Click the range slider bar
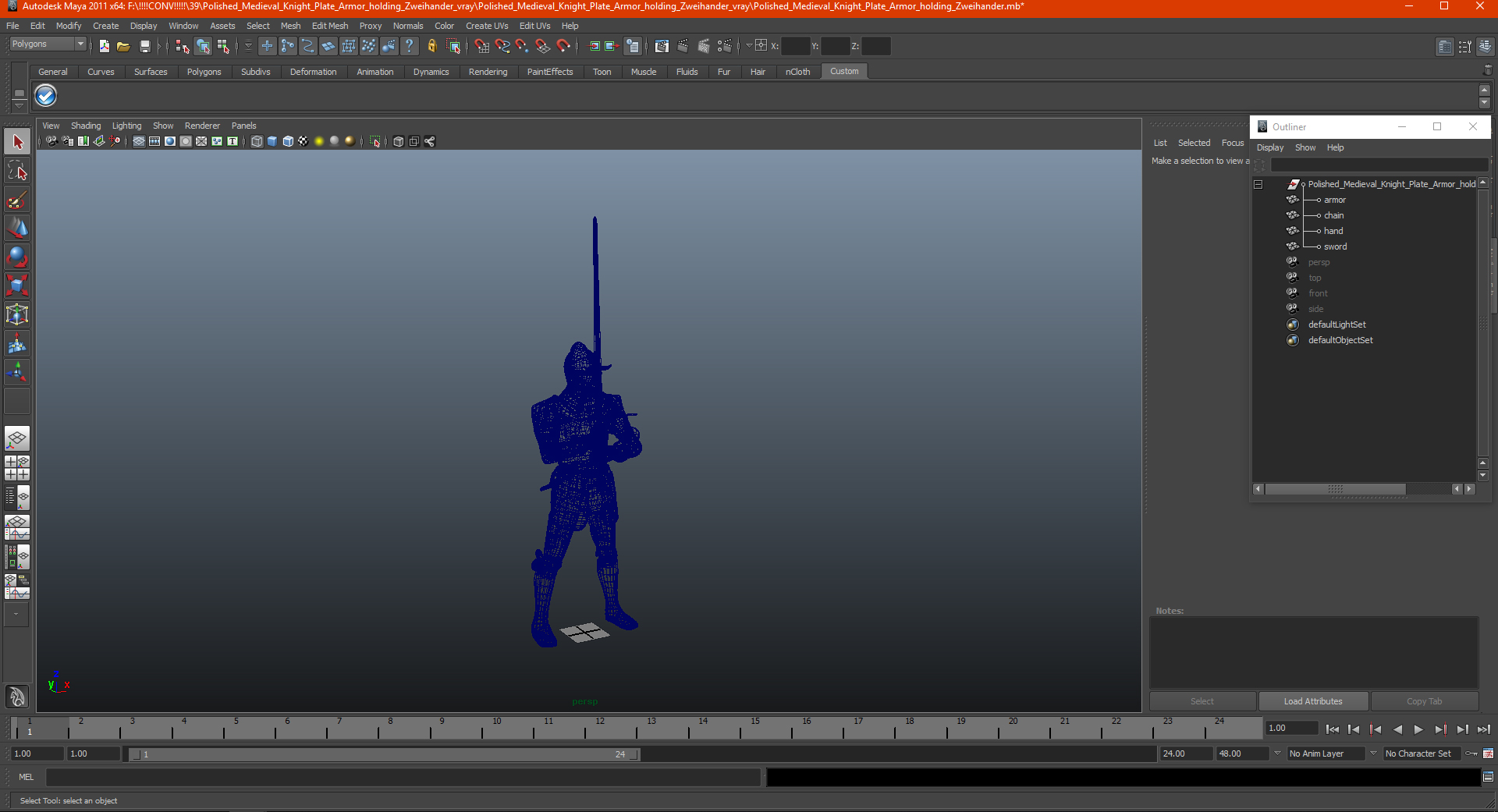The width and height of the screenshot is (1498, 812). pos(384,754)
